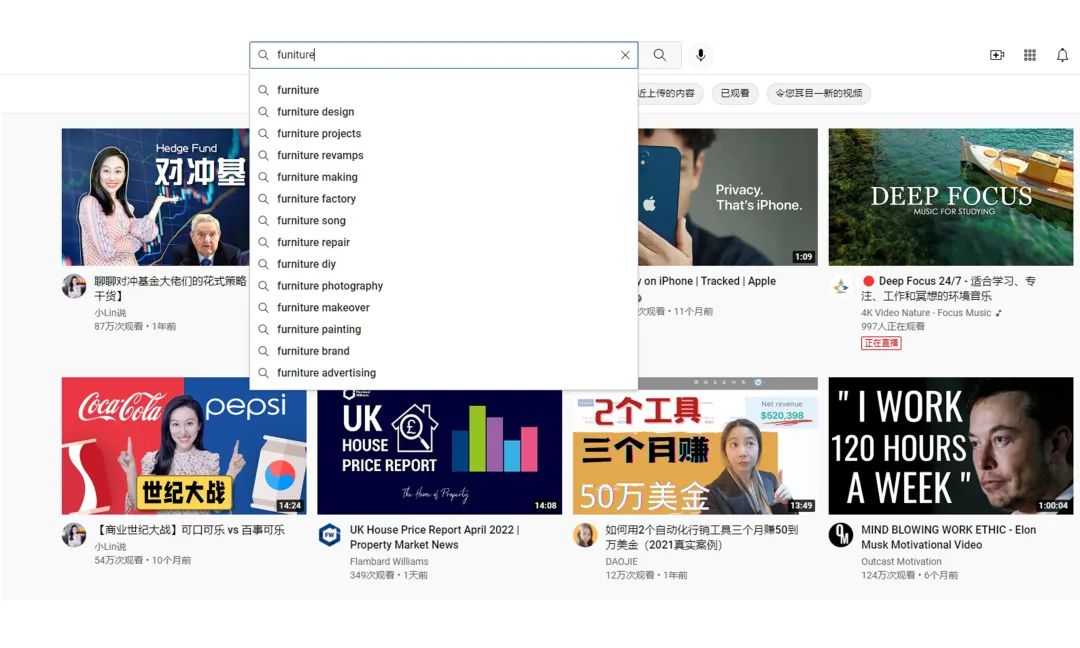
Task: Activate voice search microphone icon
Action: [701, 55]
